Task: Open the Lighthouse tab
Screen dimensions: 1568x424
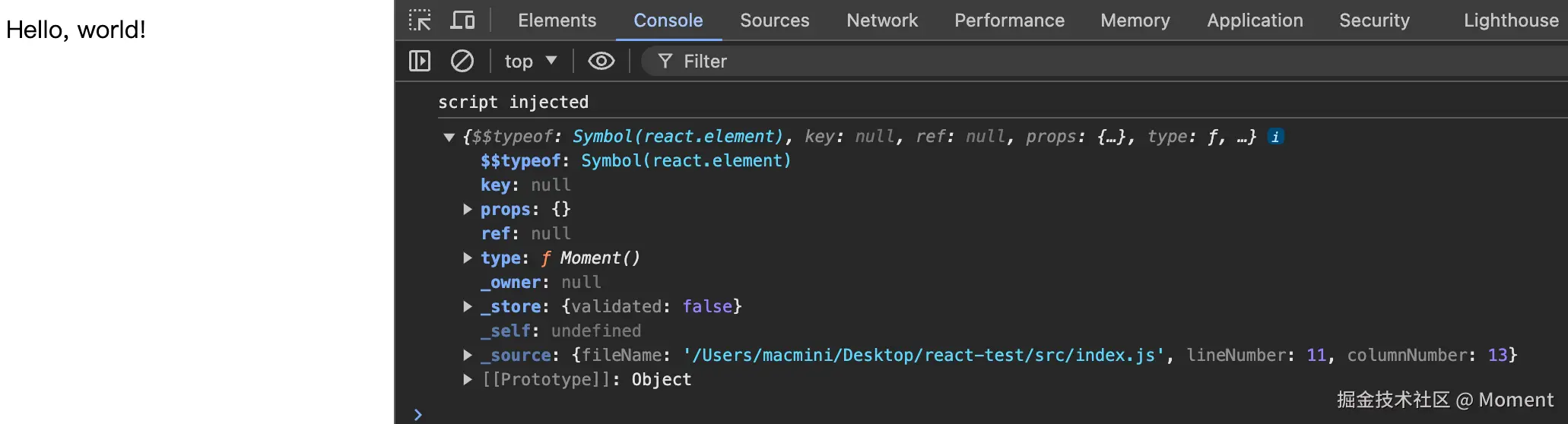Action: pos(1510,21)
